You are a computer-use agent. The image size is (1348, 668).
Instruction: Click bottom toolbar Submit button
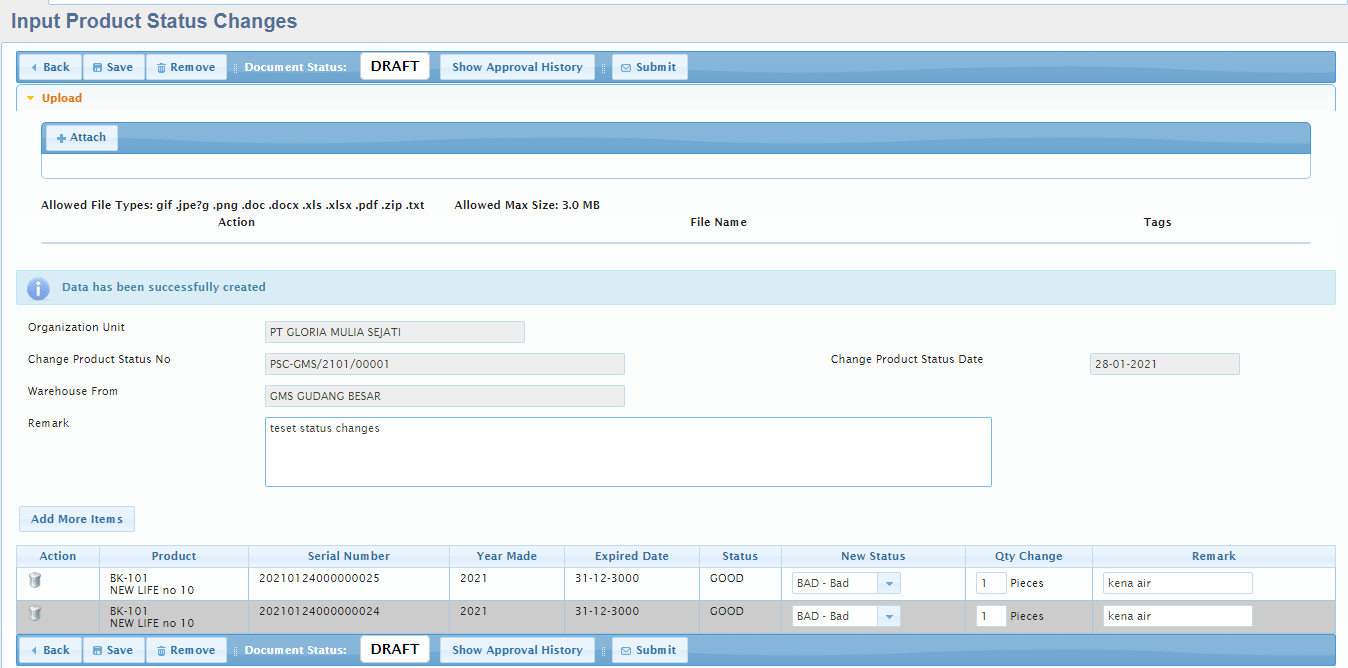(649, 650)
